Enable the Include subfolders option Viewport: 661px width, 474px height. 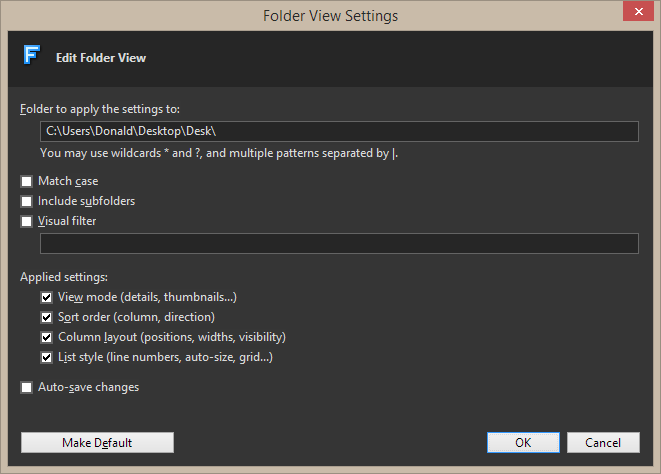click(x=27, y=202)
